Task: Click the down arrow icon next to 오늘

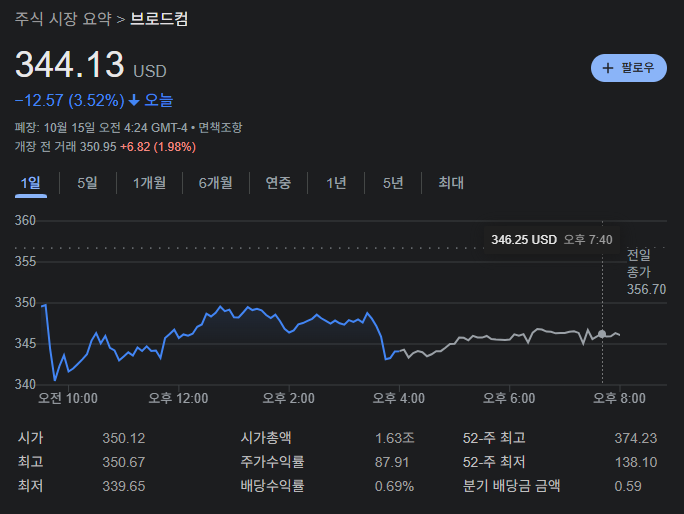Action: 134,101
